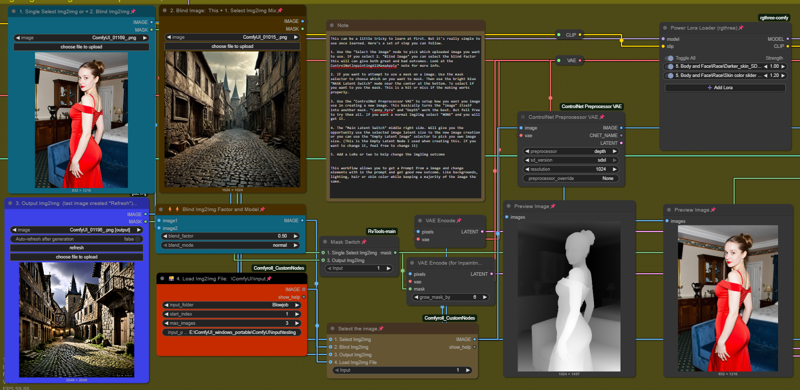Click the VAE reroute node
This screenshot has height=390, width=800.
coord(569,60)
